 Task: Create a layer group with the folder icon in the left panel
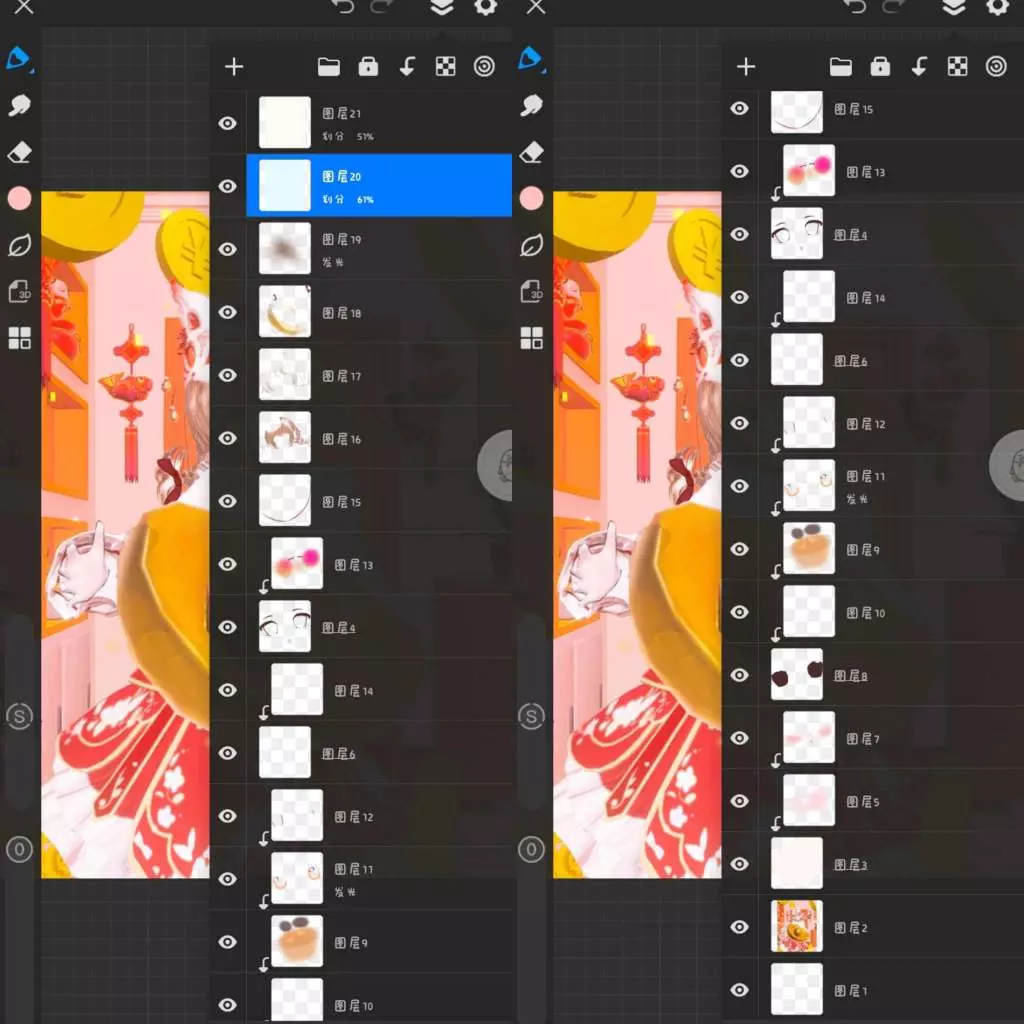[328, 67]
